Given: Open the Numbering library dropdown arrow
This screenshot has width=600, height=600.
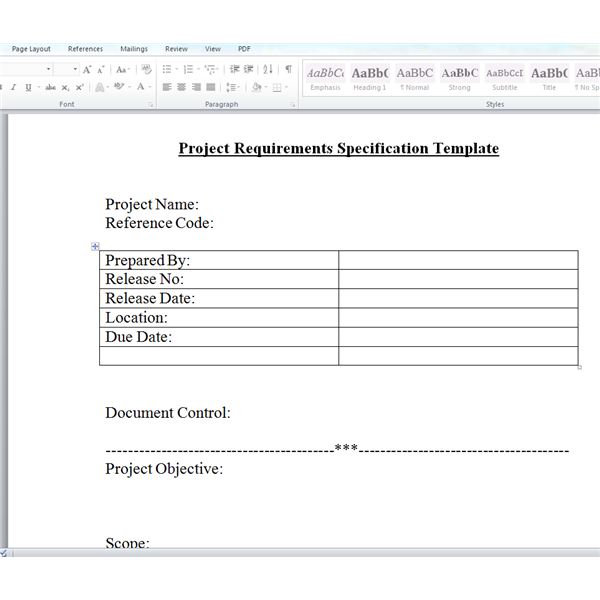Looking at the screenshot, I should coord(199,69).
